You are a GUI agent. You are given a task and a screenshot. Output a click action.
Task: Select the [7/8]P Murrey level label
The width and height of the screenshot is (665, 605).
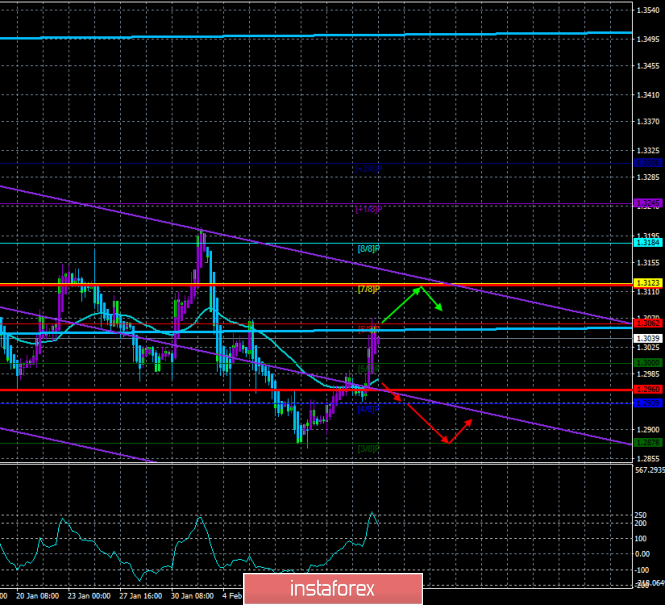tap(369, 289)
